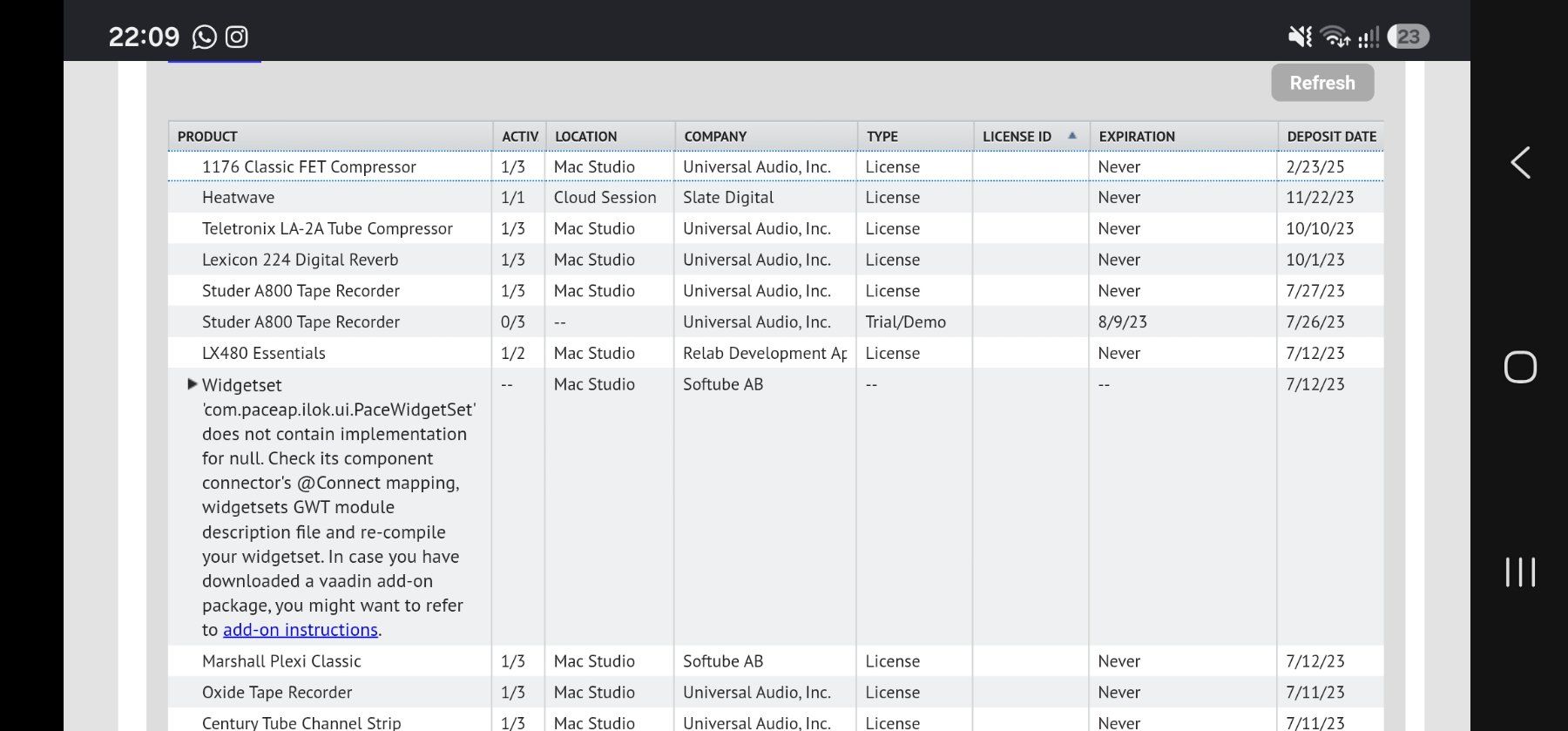1568x731 pixels.
Task: Tap the Wi-Fi status icon
Action: [x=1335, y=37]
